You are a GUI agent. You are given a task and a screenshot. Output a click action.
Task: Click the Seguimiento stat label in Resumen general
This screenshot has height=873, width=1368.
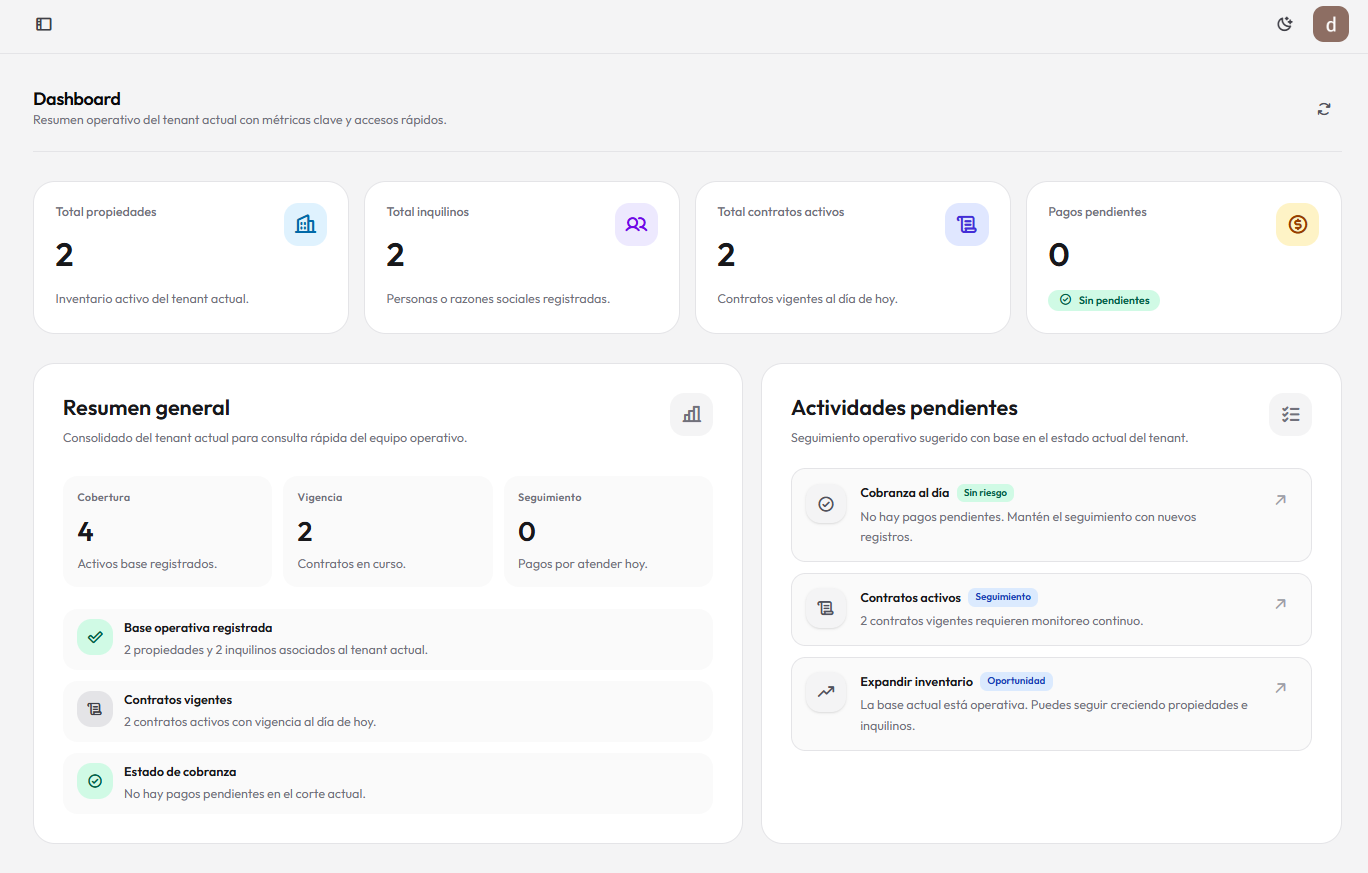(x=550, y=497)
